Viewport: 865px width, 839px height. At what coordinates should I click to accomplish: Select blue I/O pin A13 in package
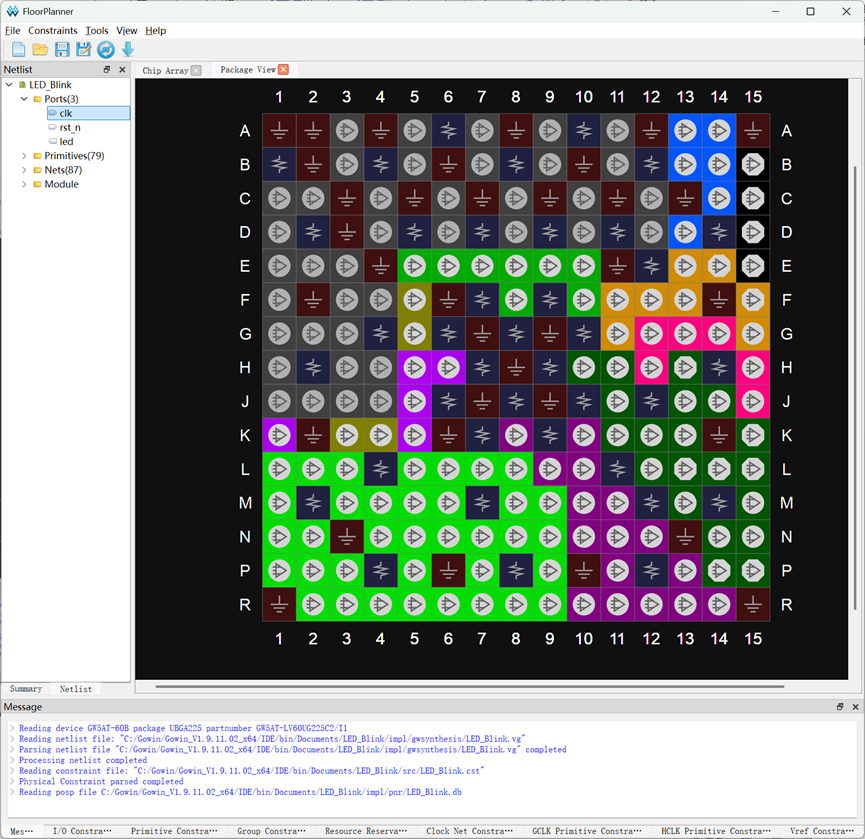tap(685, 131)
